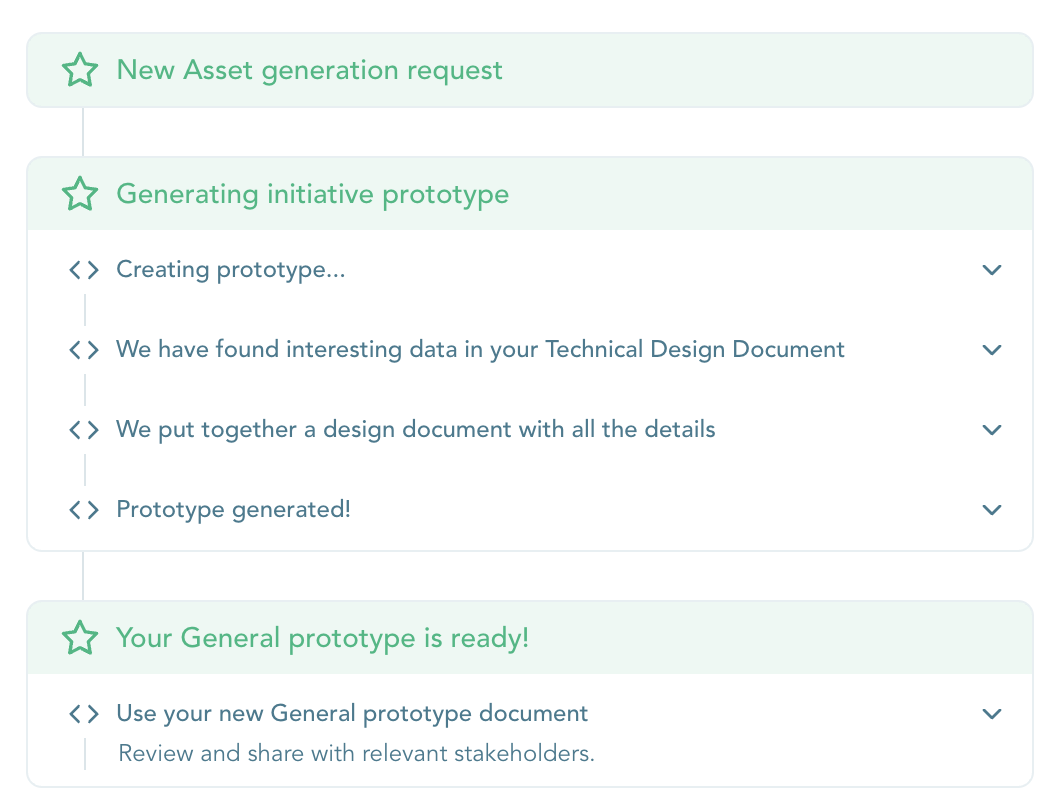Expand the General prototype document entry

[x=992, y=713]
